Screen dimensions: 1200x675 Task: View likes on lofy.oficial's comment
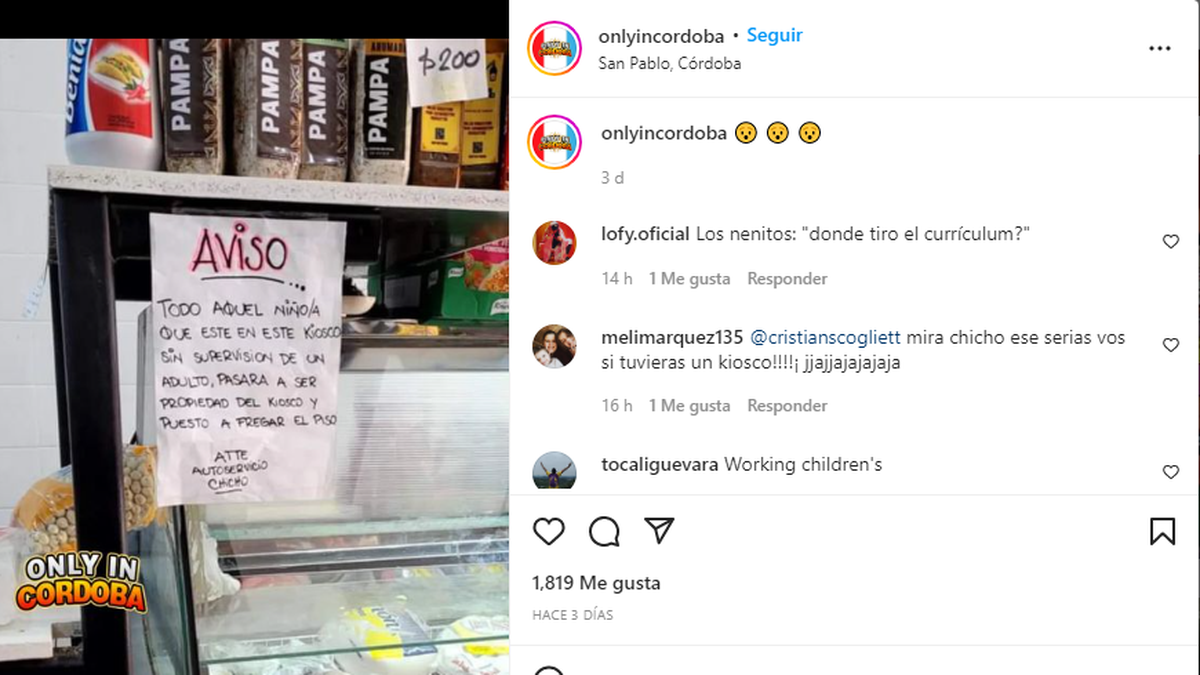point(690,279)
